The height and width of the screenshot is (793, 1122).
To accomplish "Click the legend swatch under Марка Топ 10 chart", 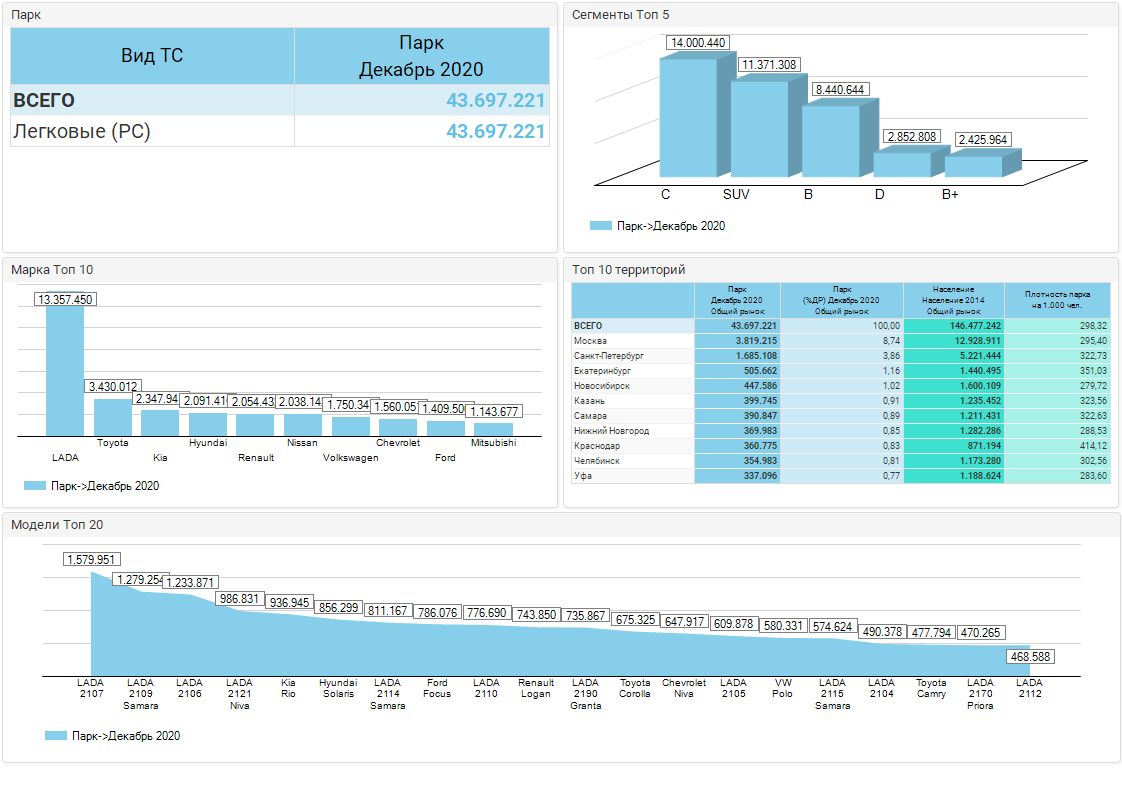I will (x=35, y=486).
